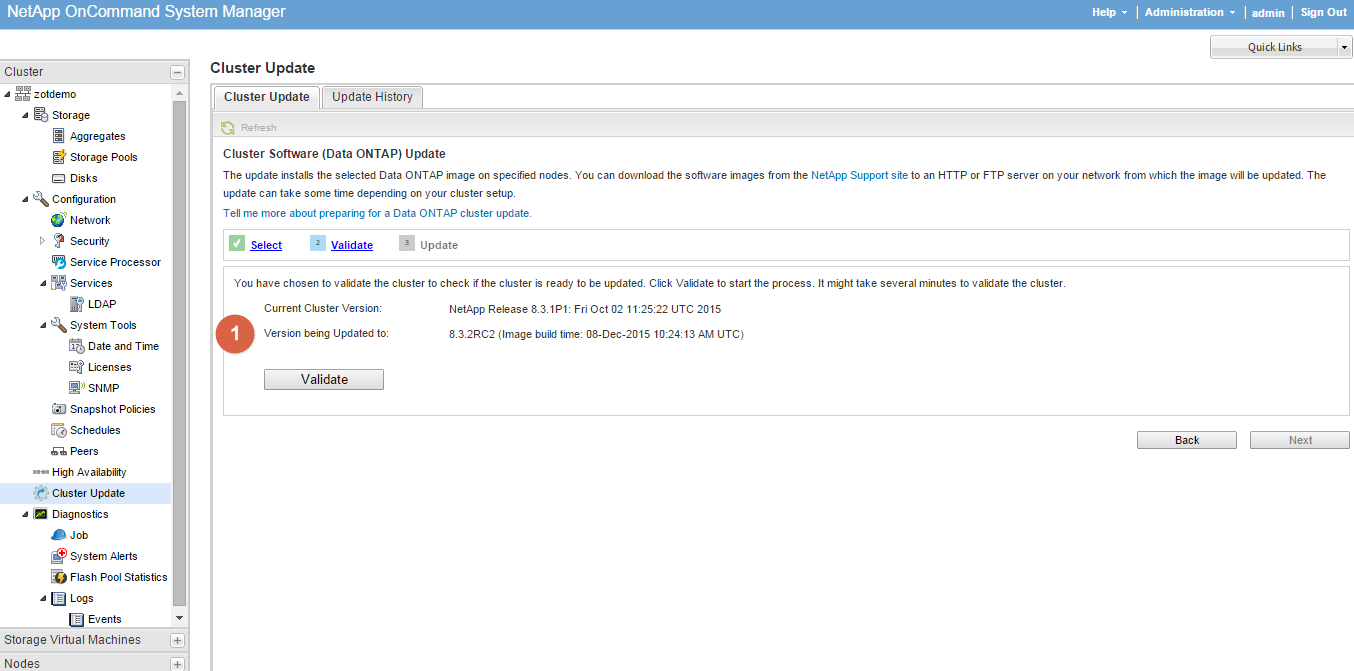Open the Tell me more about preparing link
The image size is (1354, 671).
377,213
